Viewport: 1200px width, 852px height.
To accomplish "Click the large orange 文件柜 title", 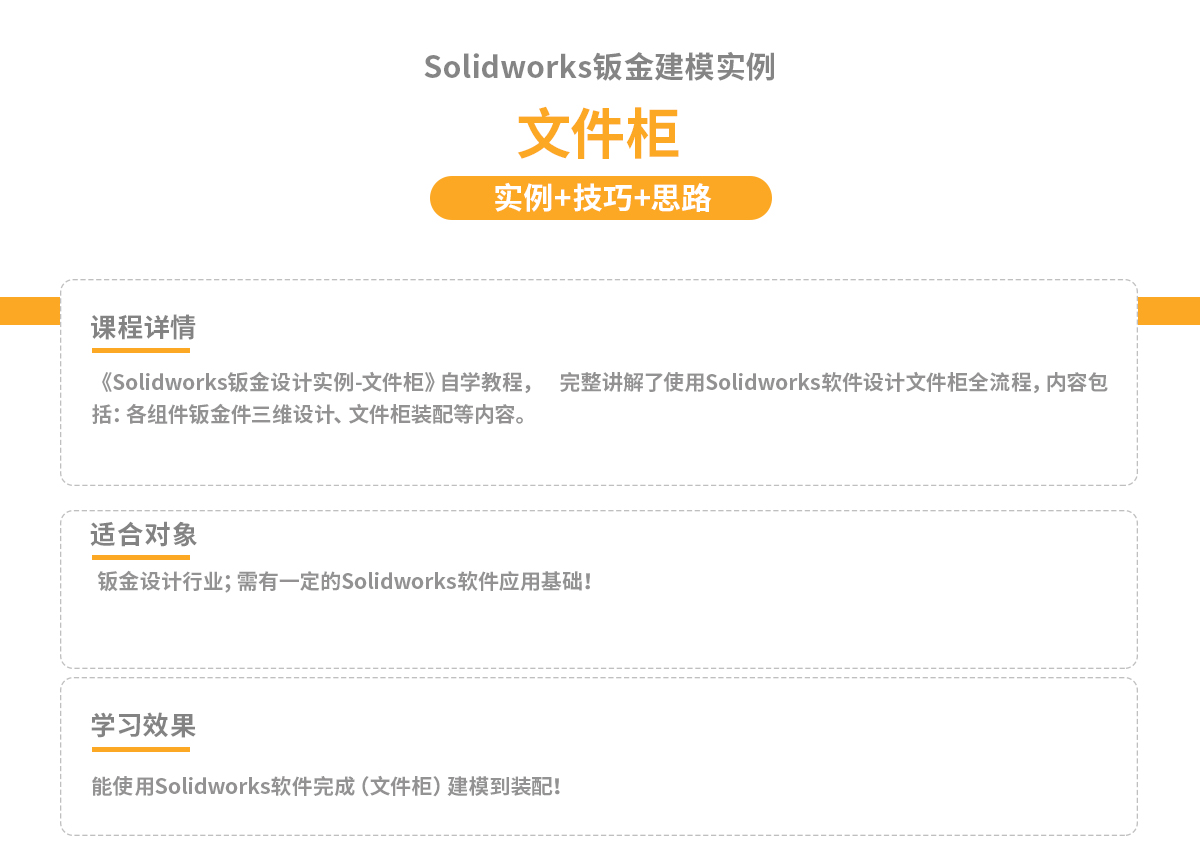I will point(599,134).
